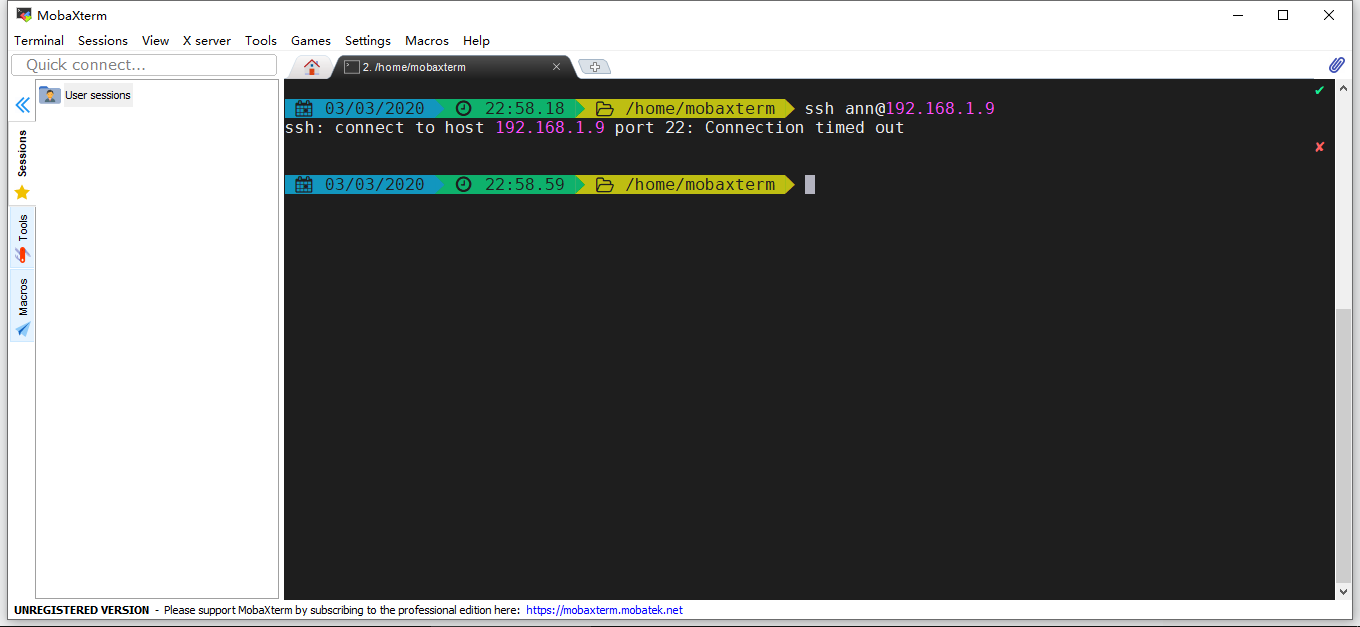This screenshot has width=1360, height=627.
Task: Select User sessions in the tree
Action: click(x=85, y=95)
